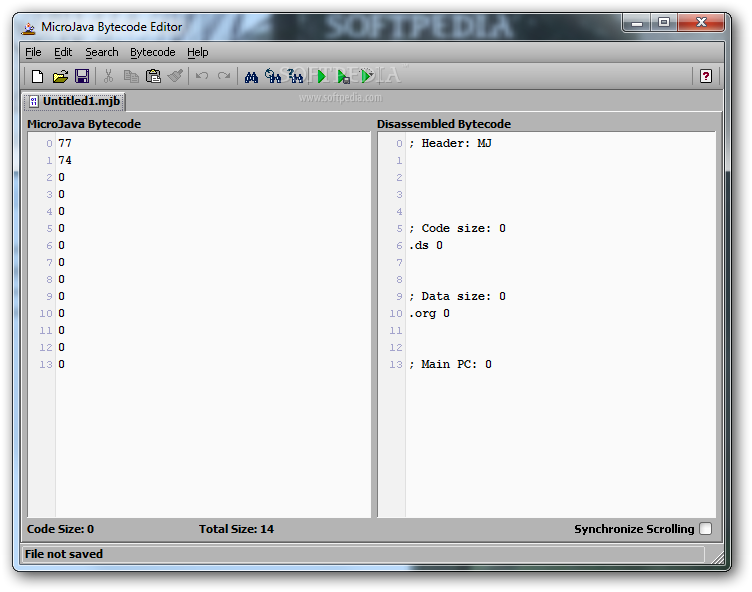This screenshot has width=752, height=592.
Task: Click byte 0 at bytecode line 13
Action: (x=61, y=364)
